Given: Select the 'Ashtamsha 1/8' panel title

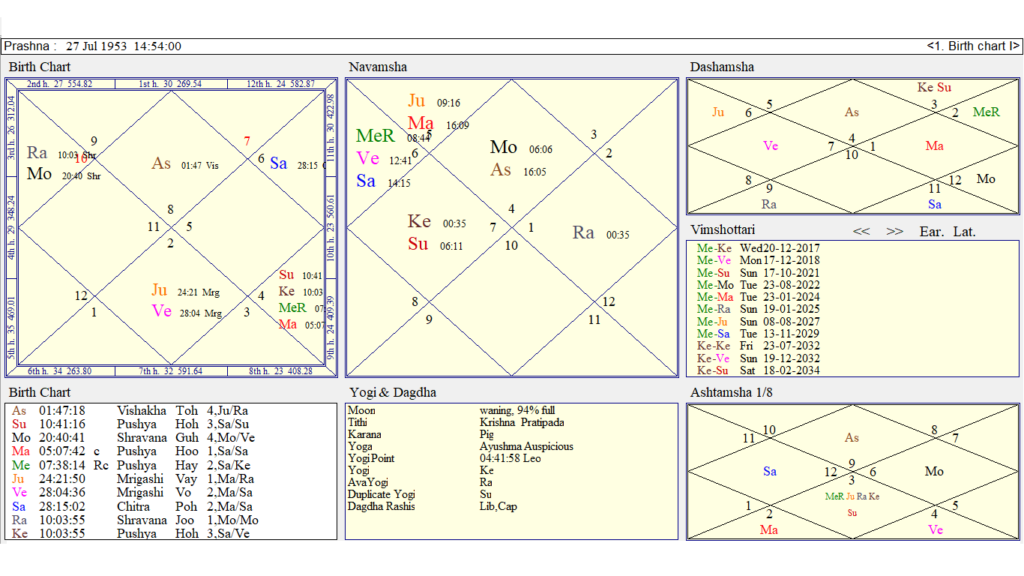Looking at the screenshot, I should tap(731, 392).
